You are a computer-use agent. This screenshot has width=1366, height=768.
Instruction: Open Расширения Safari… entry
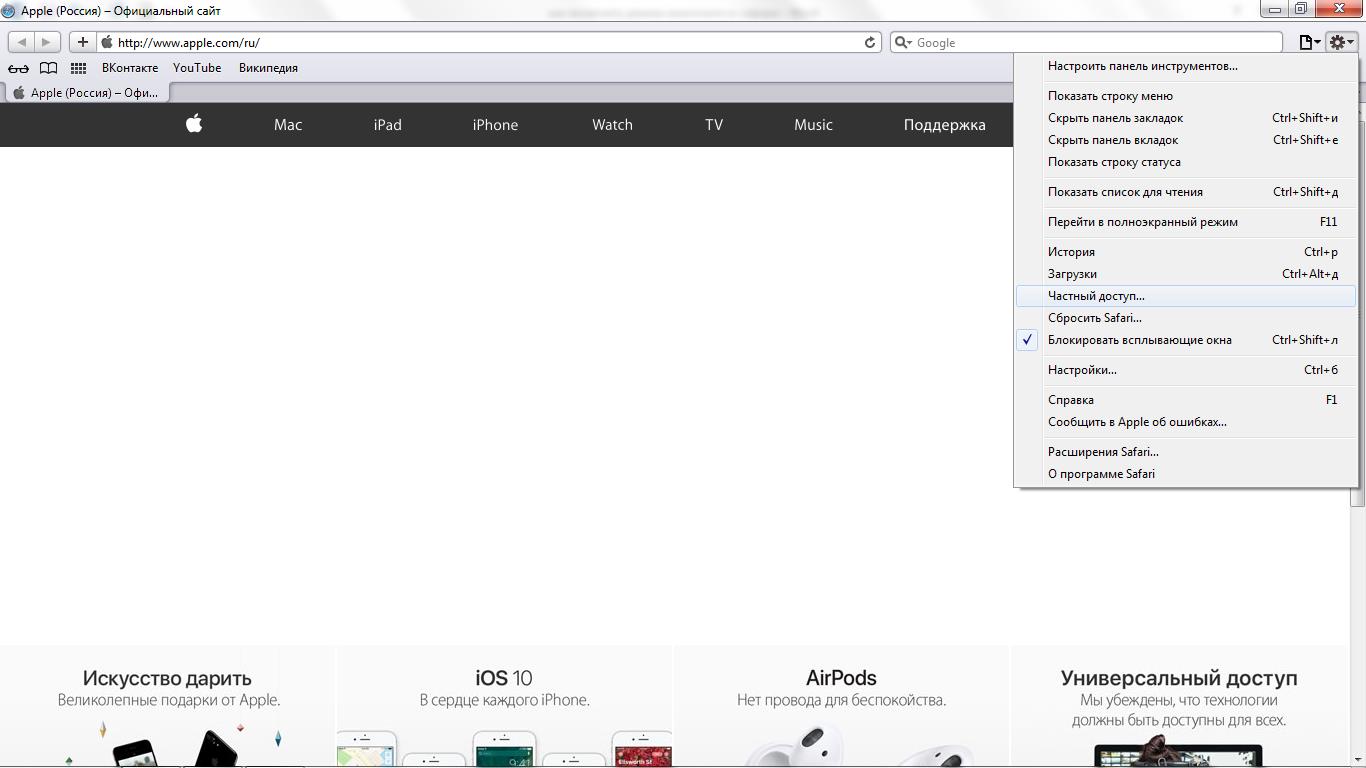[x=1186, y=452]
